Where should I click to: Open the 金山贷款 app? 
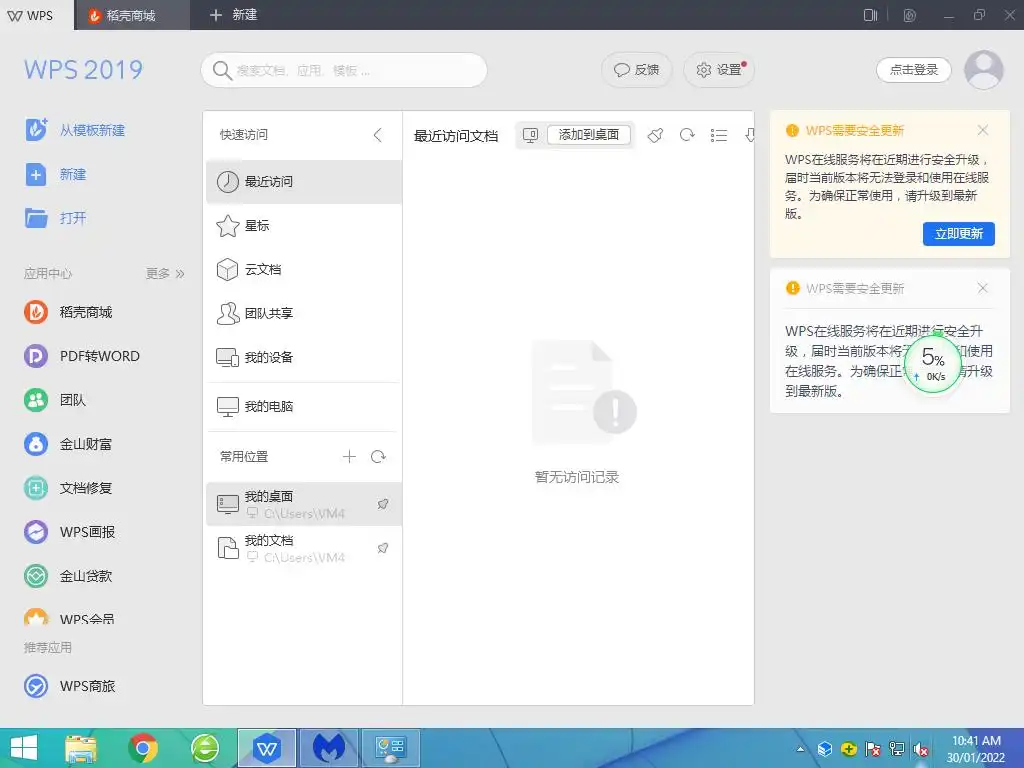coord(68,576)
